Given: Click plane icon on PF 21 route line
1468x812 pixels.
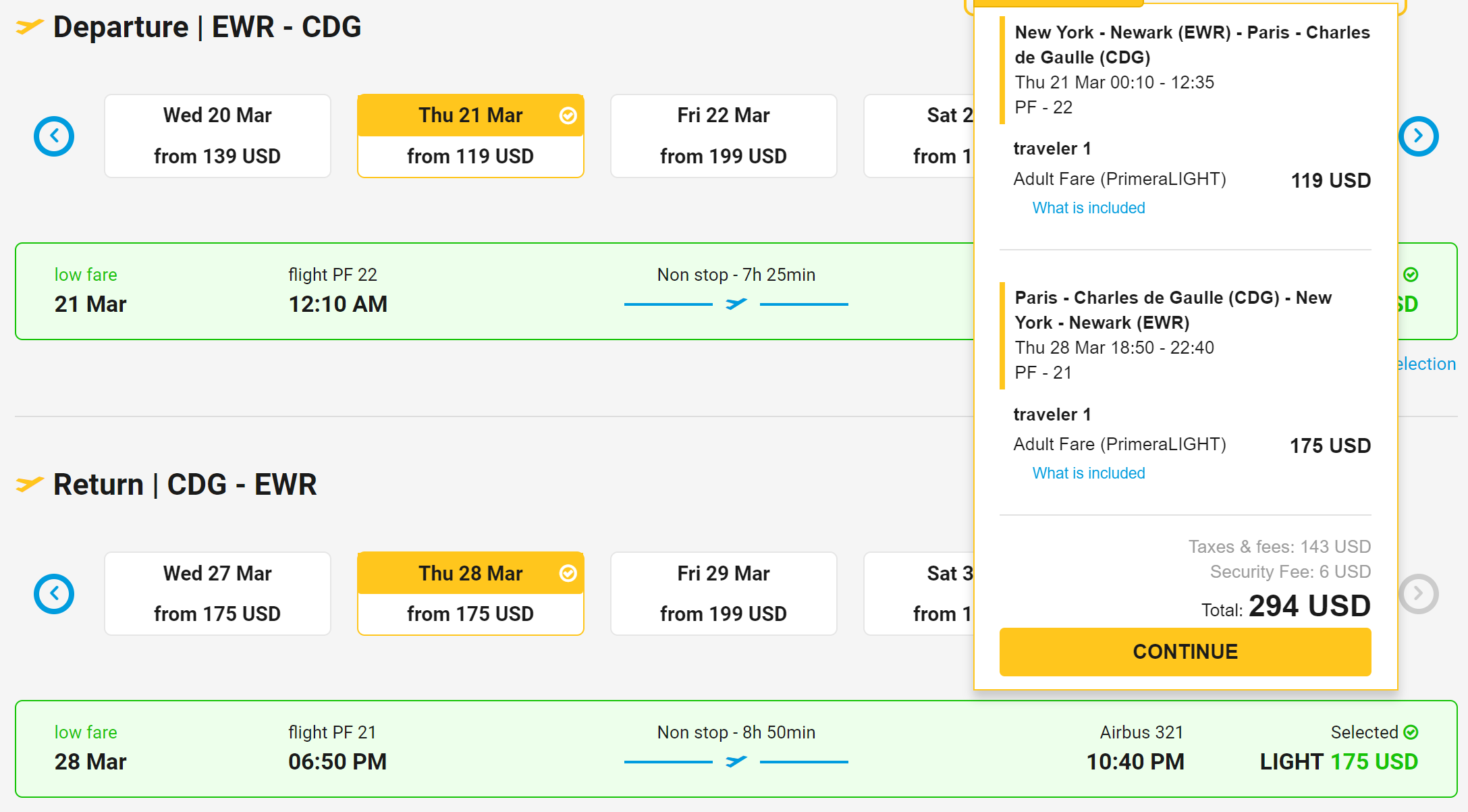Looking at the screenshot, I should click(x=736, y=762).
